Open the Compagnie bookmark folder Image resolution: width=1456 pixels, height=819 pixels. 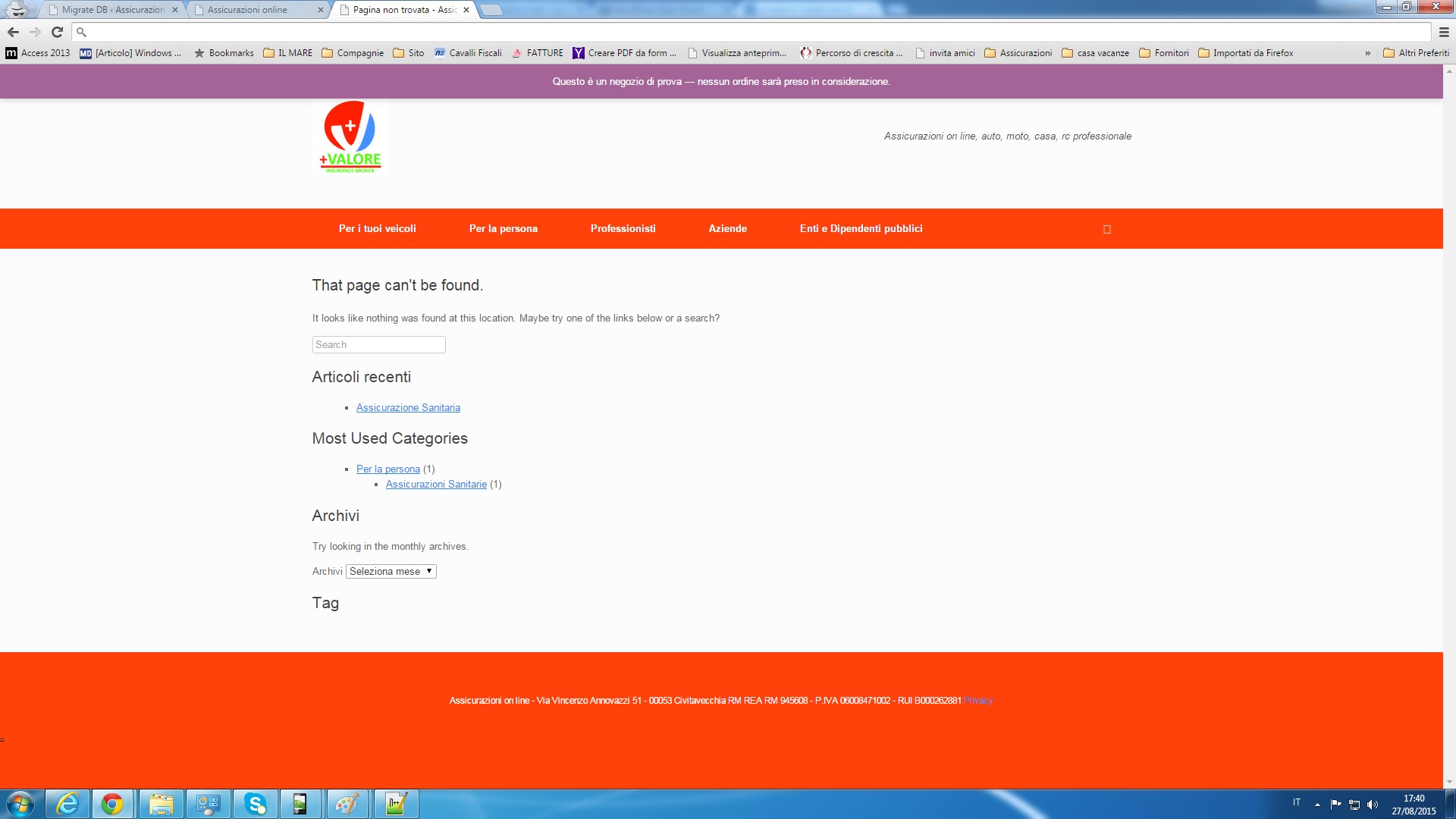[353, 53]
